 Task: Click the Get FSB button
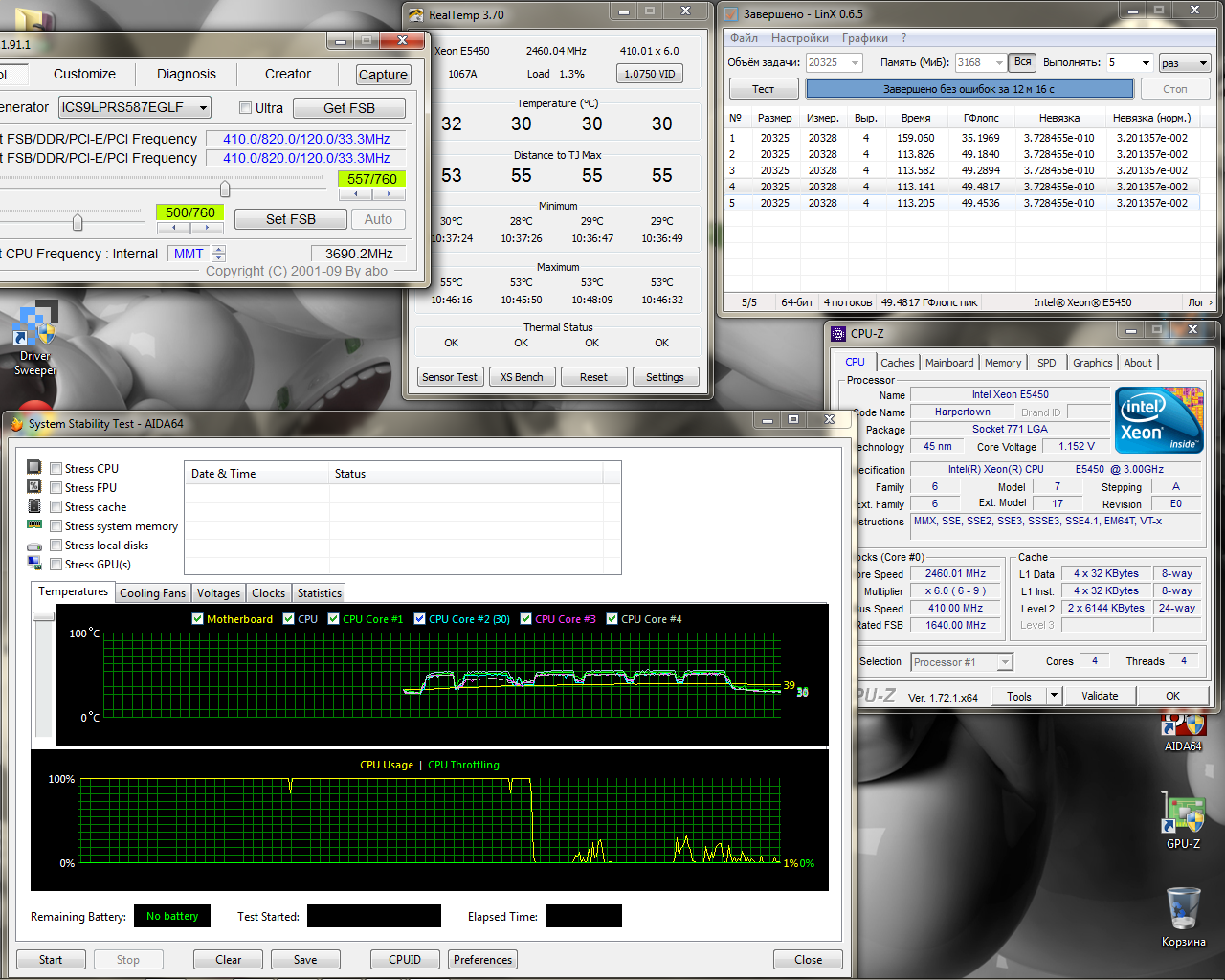pyautogui.click(x=349, y=108)
